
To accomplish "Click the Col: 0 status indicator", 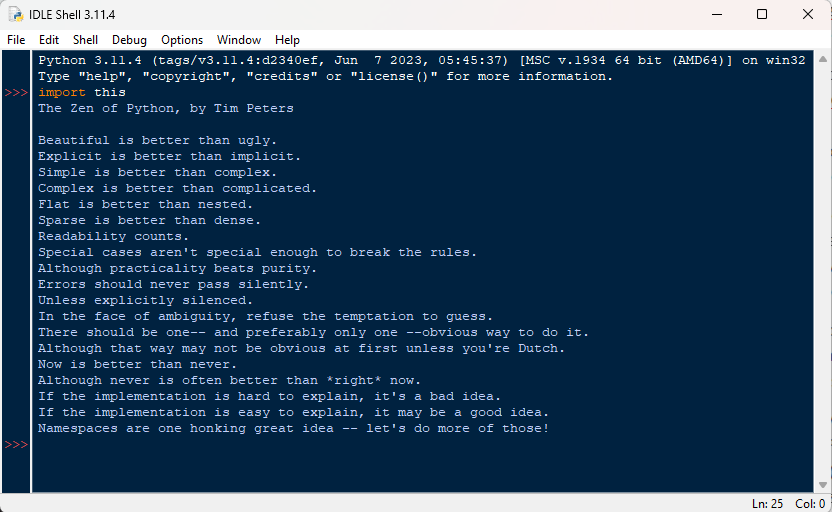I will [x=809, y=503].
